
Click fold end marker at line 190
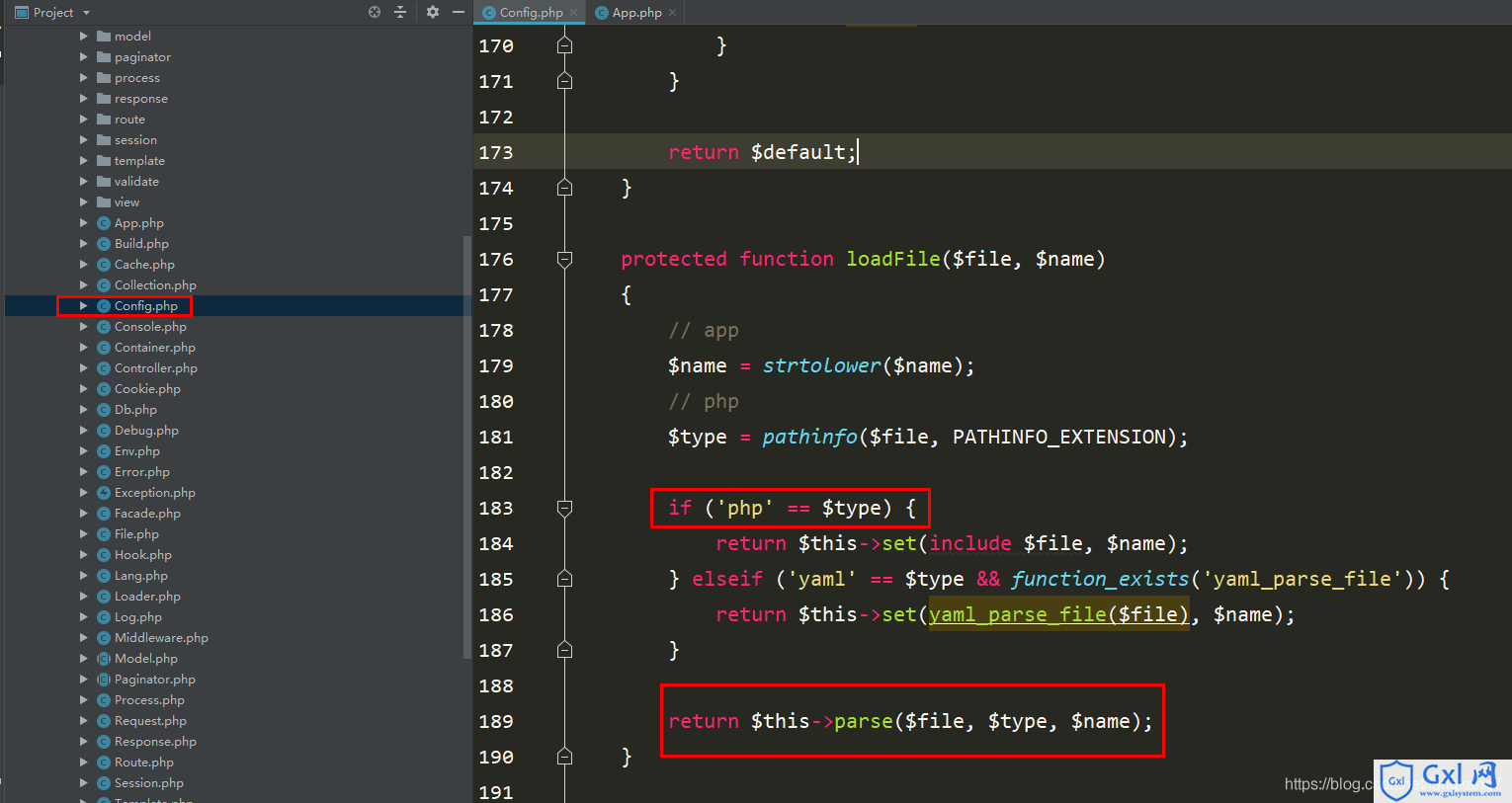[564, 757]
